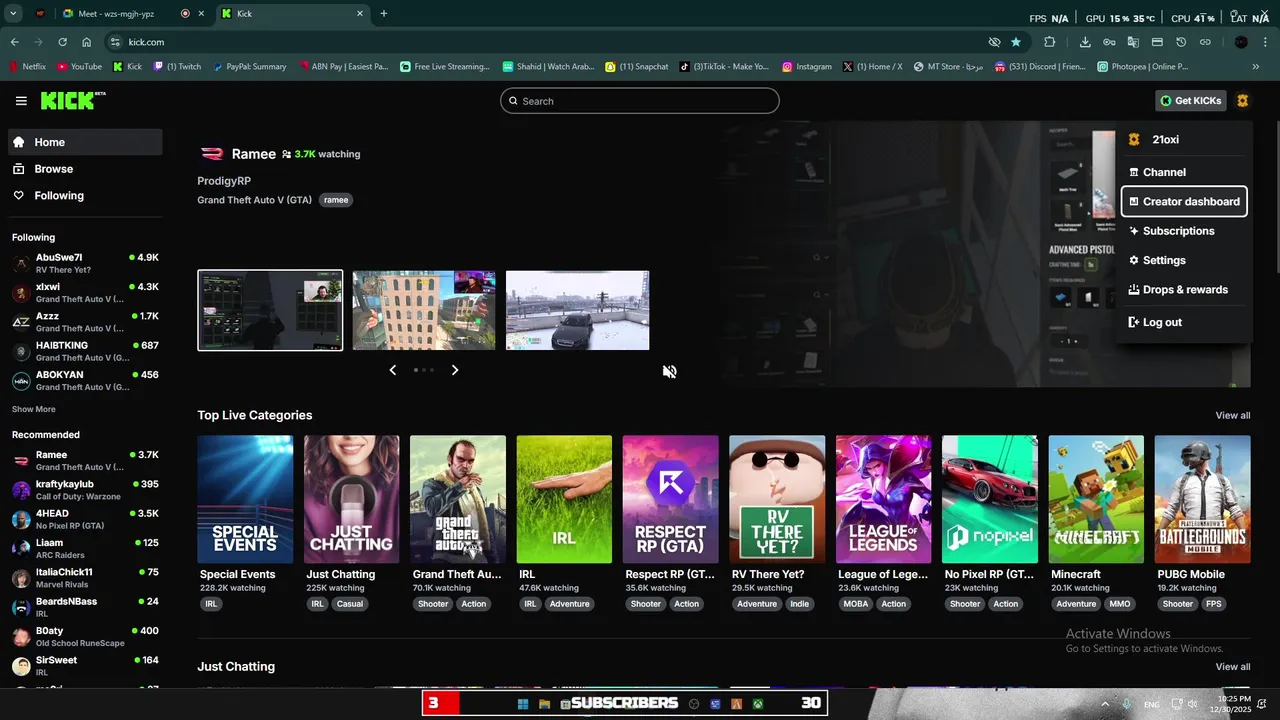This screenshot has height=720, width=1280.
Task: Open Azzz channel in the sidebar
Action: [85, 322]
